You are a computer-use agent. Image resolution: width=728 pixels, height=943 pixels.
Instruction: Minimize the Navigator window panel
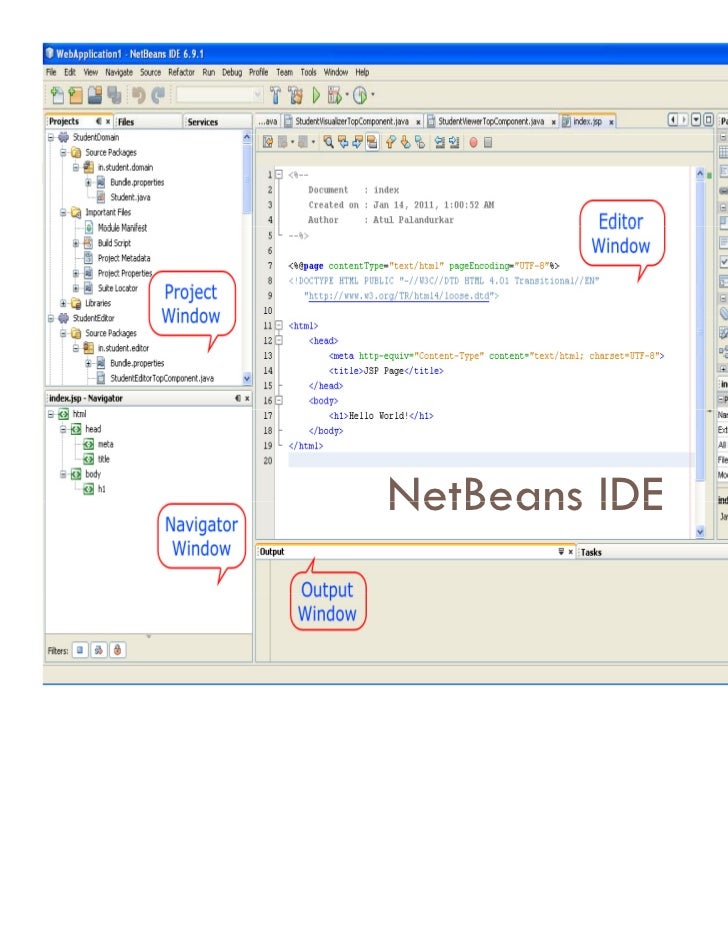237,398
